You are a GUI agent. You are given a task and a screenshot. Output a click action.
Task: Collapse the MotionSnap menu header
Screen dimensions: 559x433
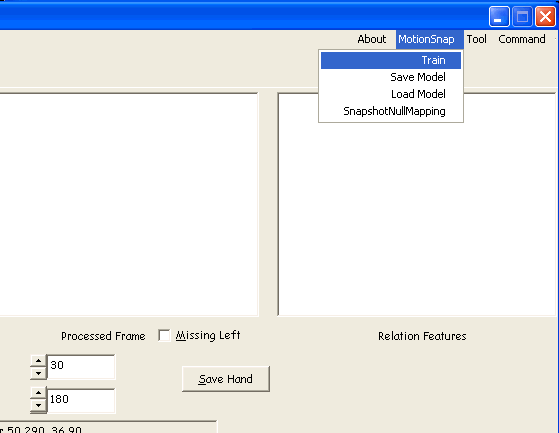426,39
